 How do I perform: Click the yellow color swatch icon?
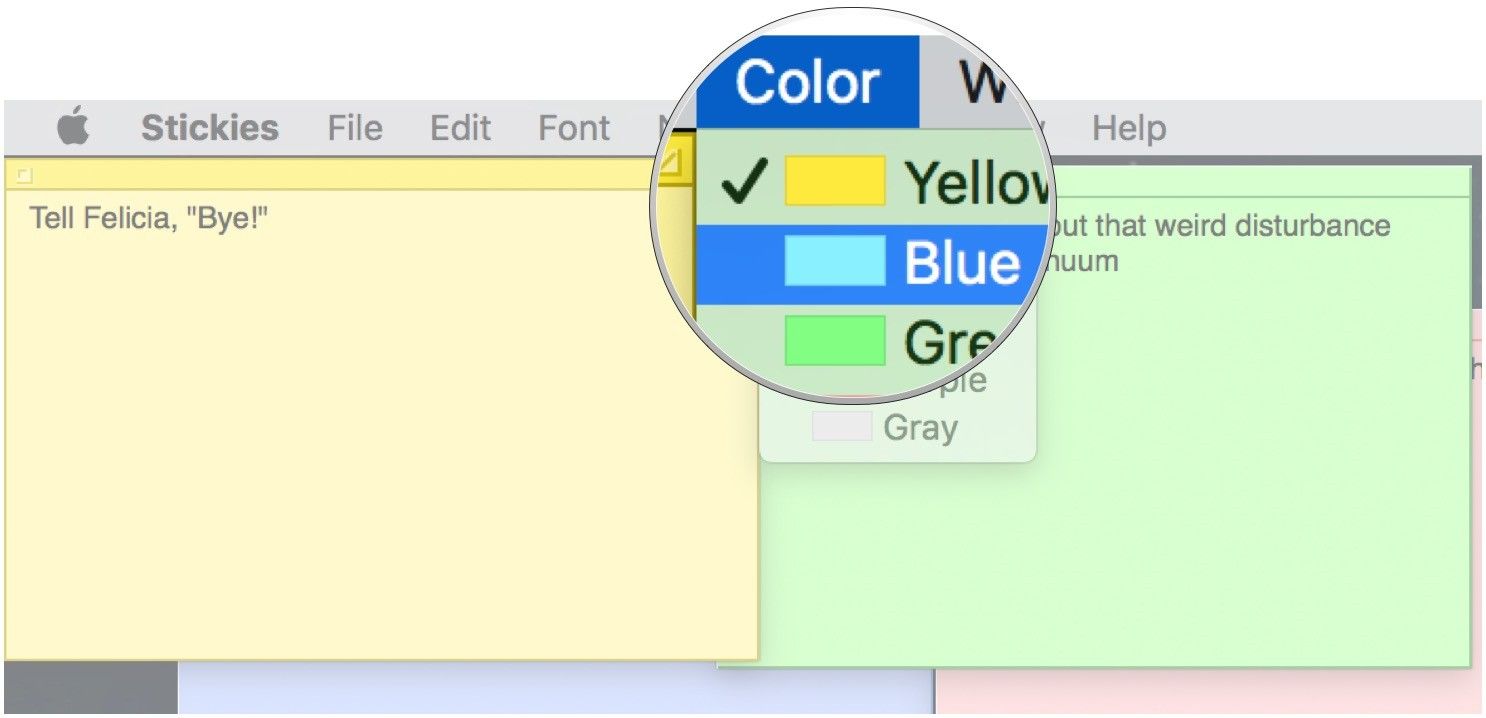coord(834,181)
